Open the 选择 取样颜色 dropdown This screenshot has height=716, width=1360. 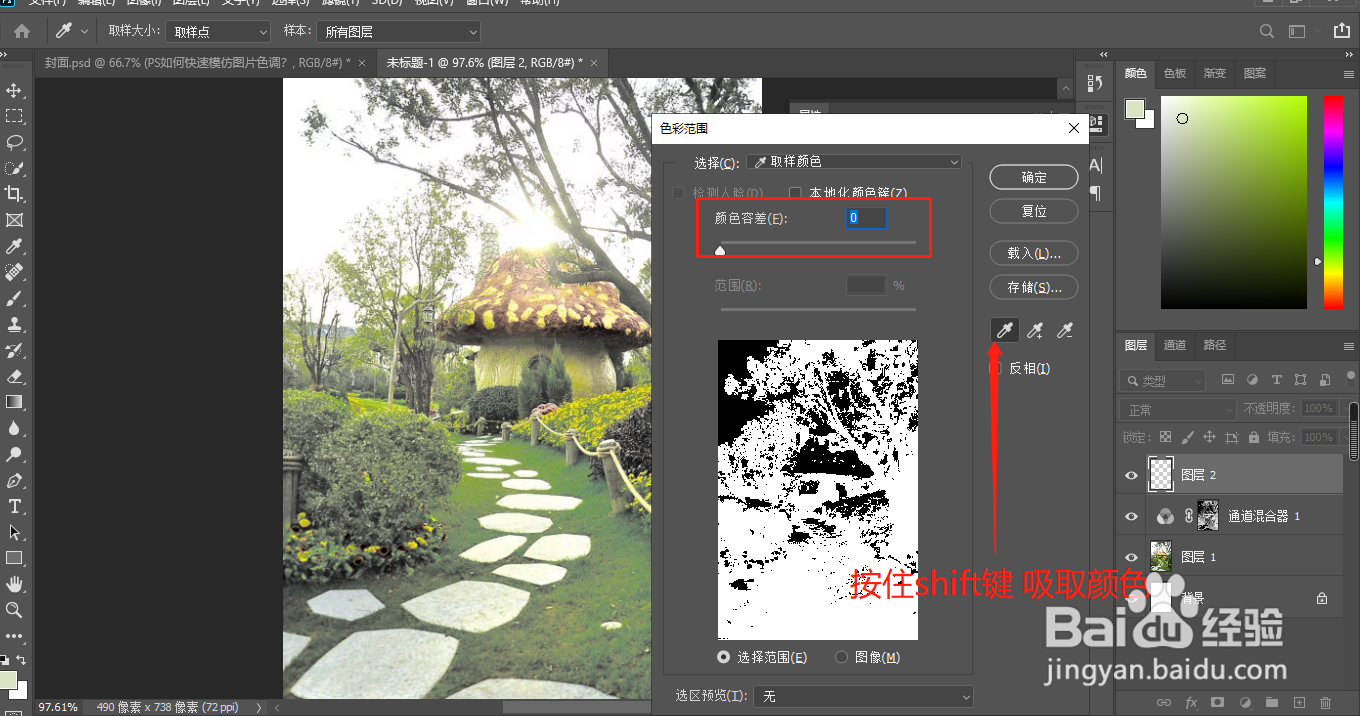(x=854, y=162)
